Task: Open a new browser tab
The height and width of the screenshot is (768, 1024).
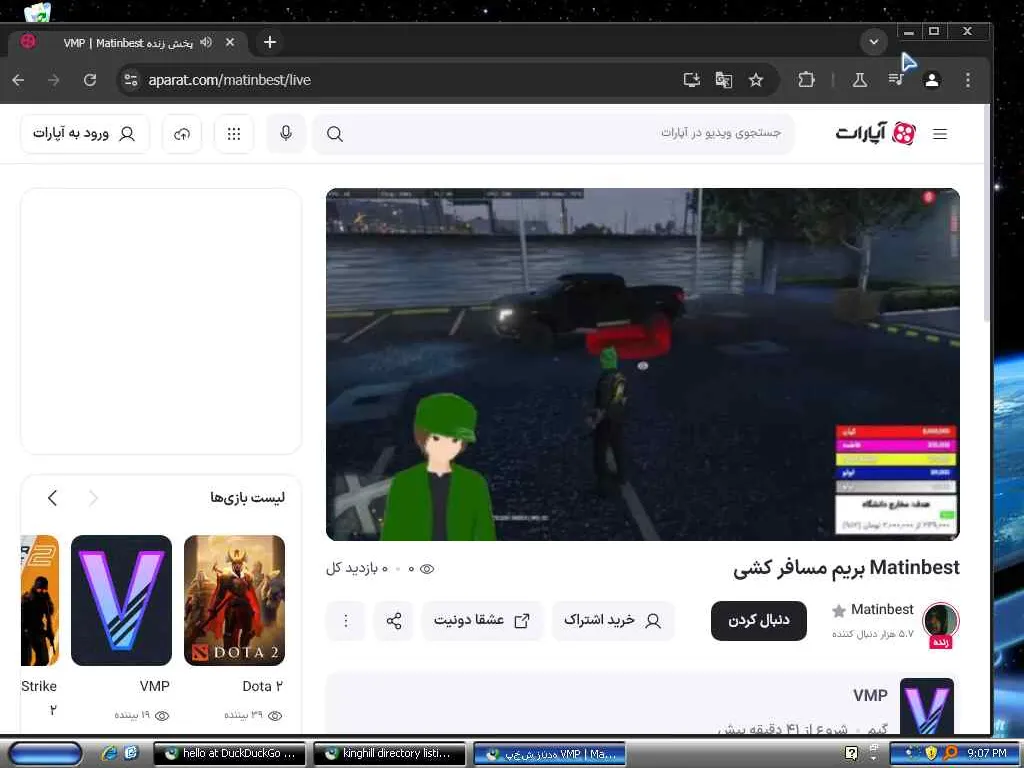Action: tap(270, 42)
